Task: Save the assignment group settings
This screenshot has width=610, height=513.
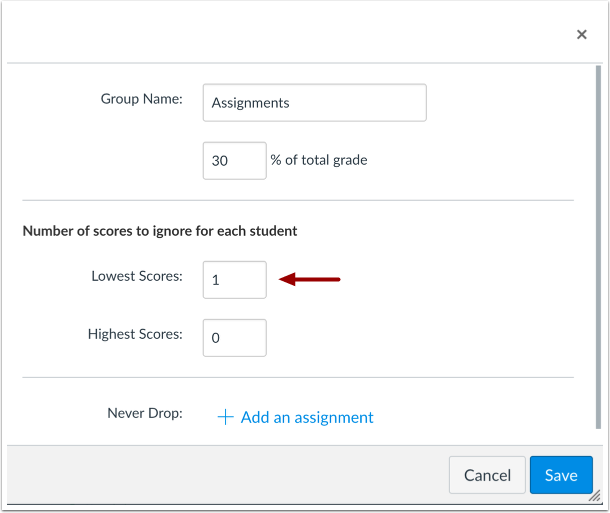Action: tap(561, 475)
